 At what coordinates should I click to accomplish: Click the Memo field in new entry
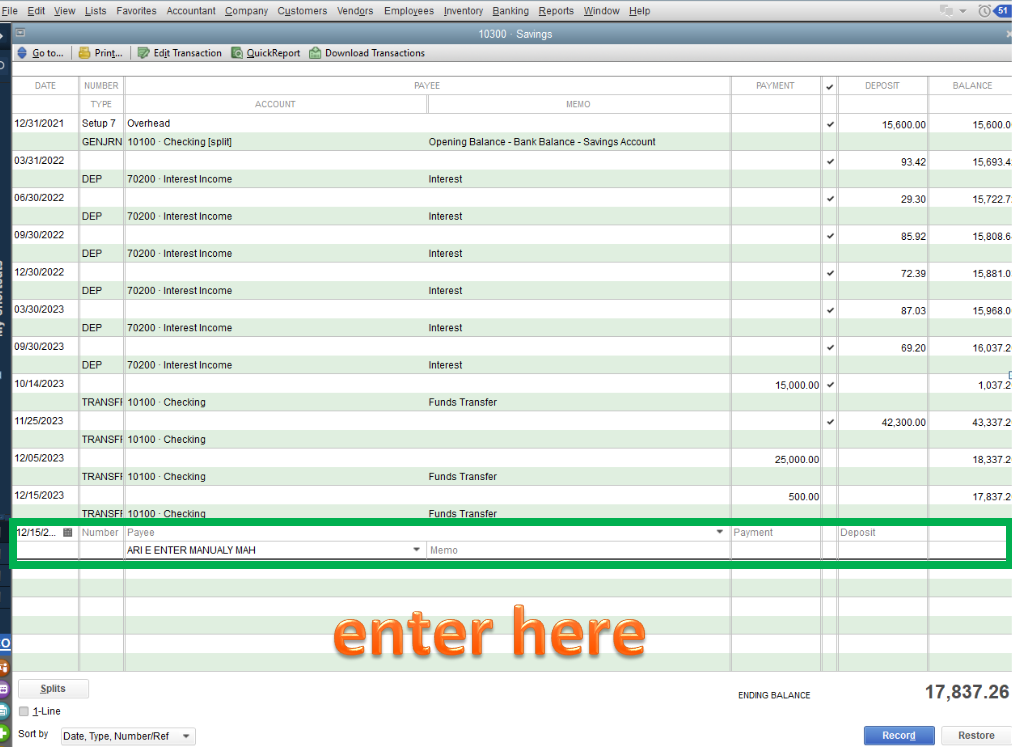click(x=578, y=550)
